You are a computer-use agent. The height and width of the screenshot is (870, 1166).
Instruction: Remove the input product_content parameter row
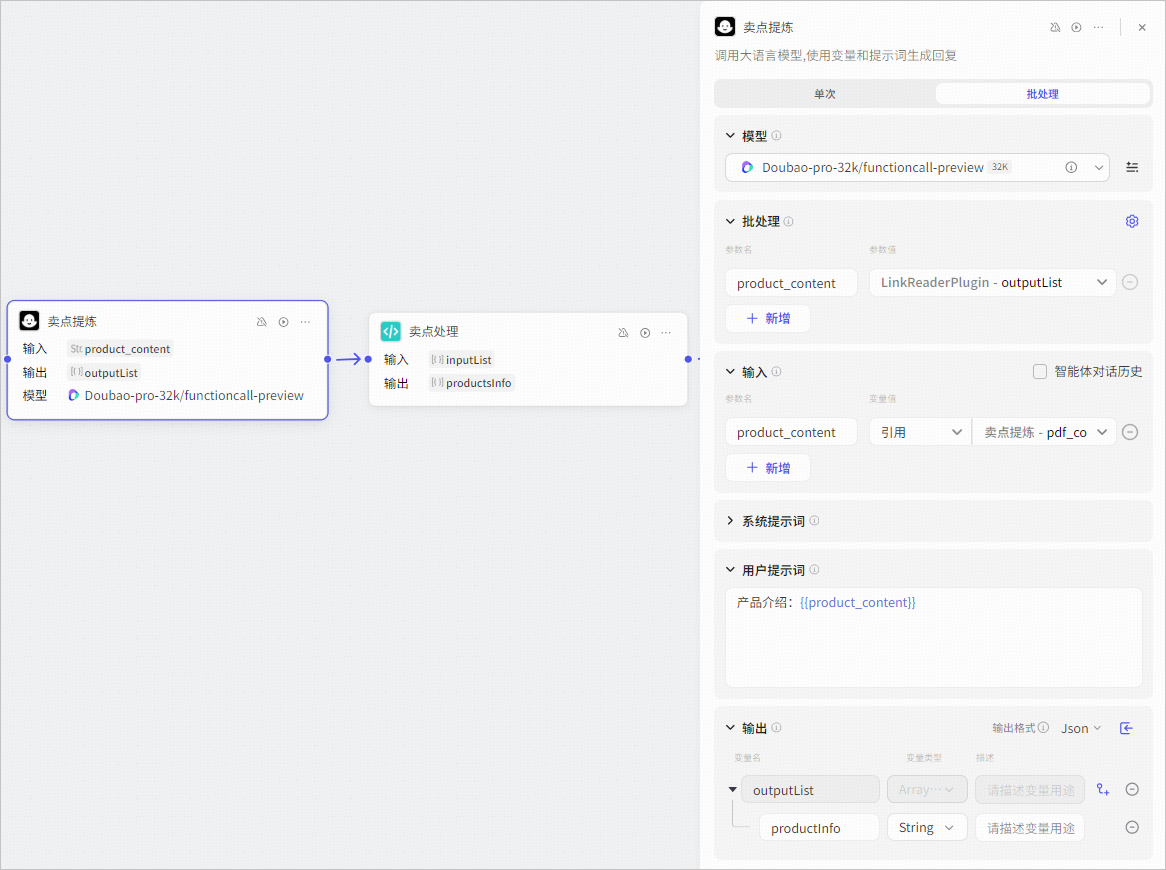(x=1130, y=432)
